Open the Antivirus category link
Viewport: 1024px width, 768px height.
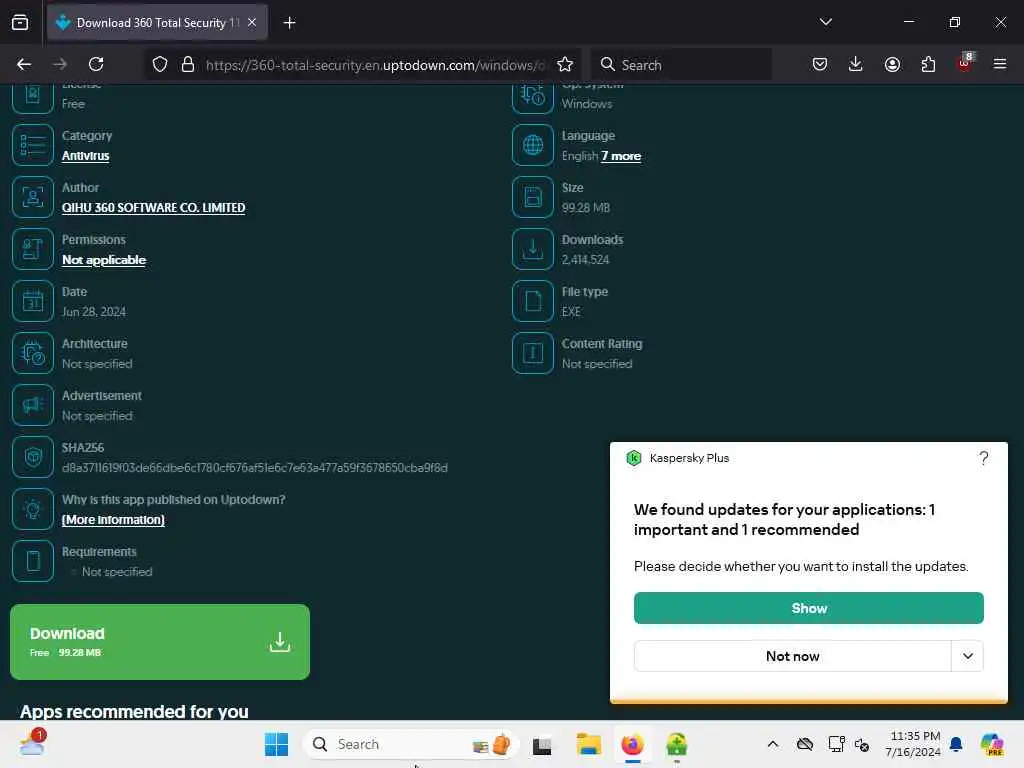click(86, 155)
